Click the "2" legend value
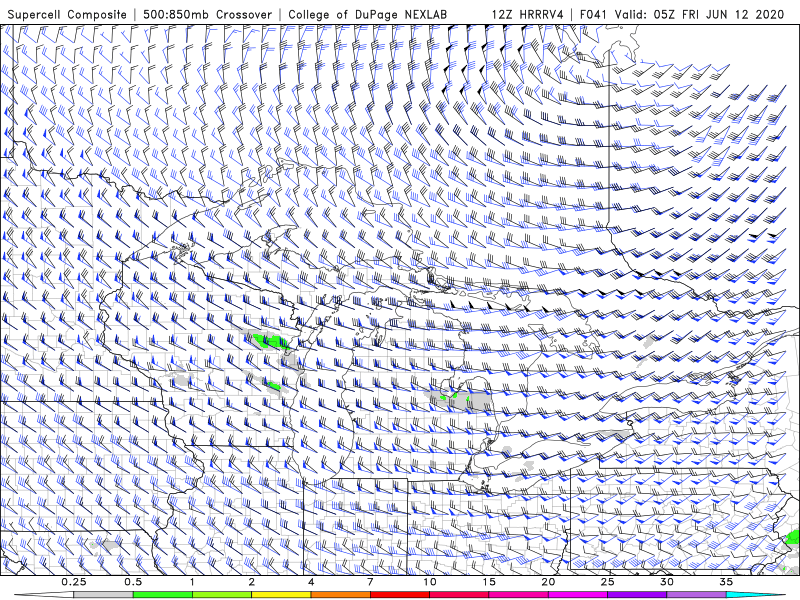The image size is (800, 600). [x=252, y=582]
